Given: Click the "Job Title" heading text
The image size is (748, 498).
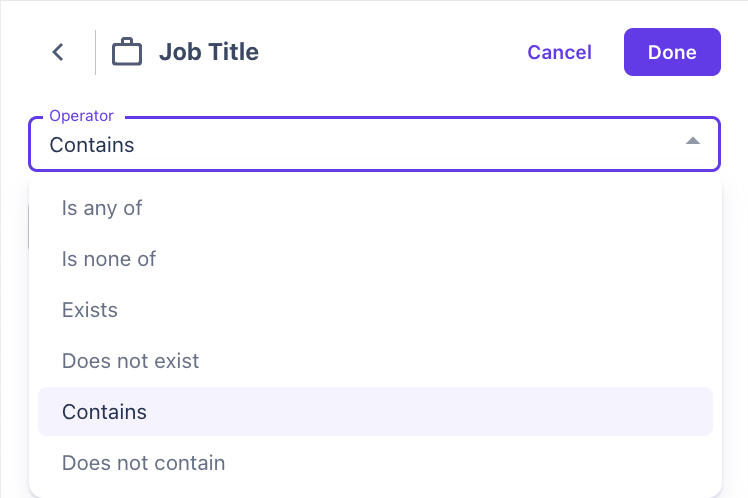Looking at the screenshot, I should (209, 52).
